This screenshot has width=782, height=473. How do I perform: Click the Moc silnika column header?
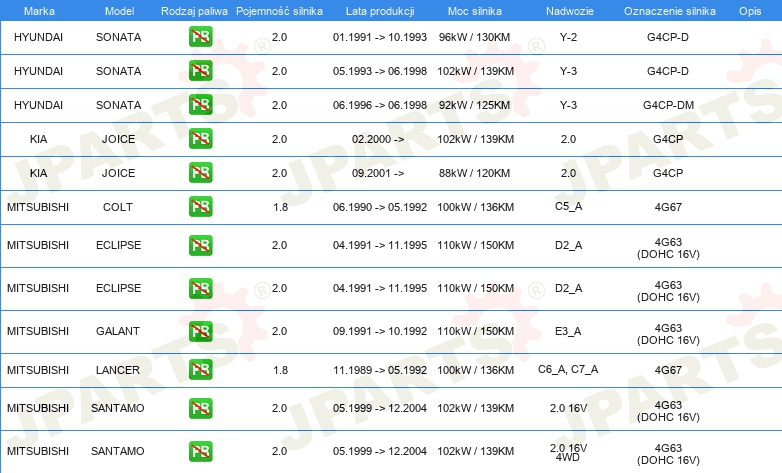[475, 11]
